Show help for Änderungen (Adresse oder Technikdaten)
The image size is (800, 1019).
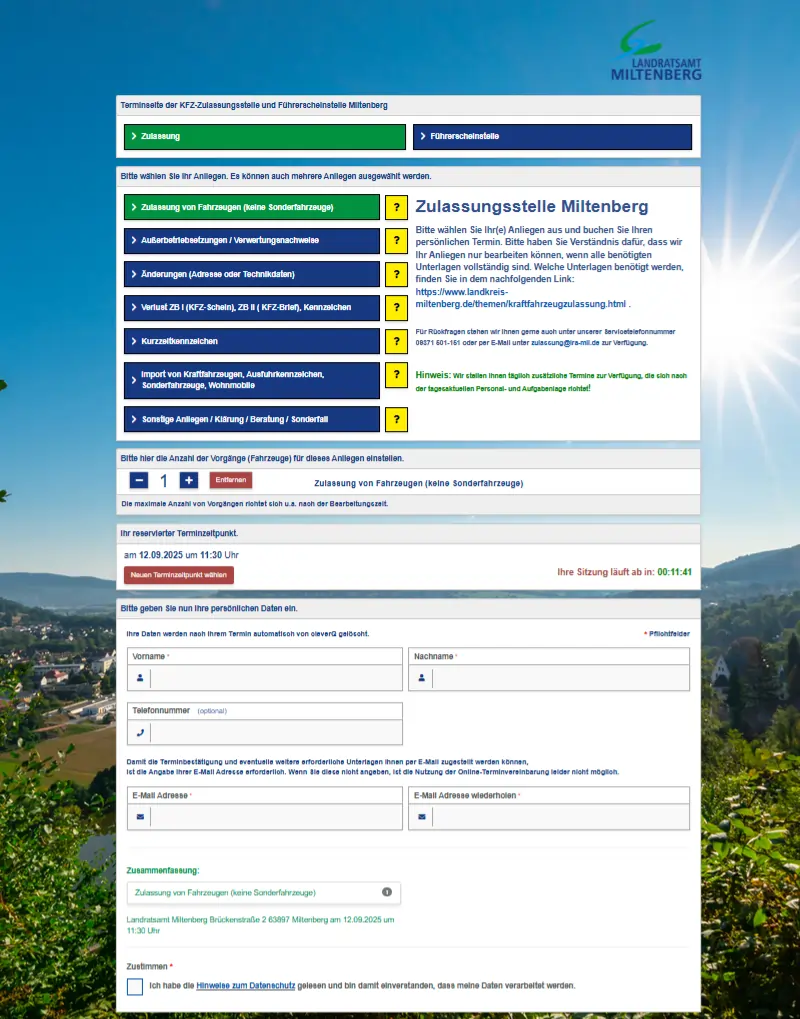tap(396, 274)
